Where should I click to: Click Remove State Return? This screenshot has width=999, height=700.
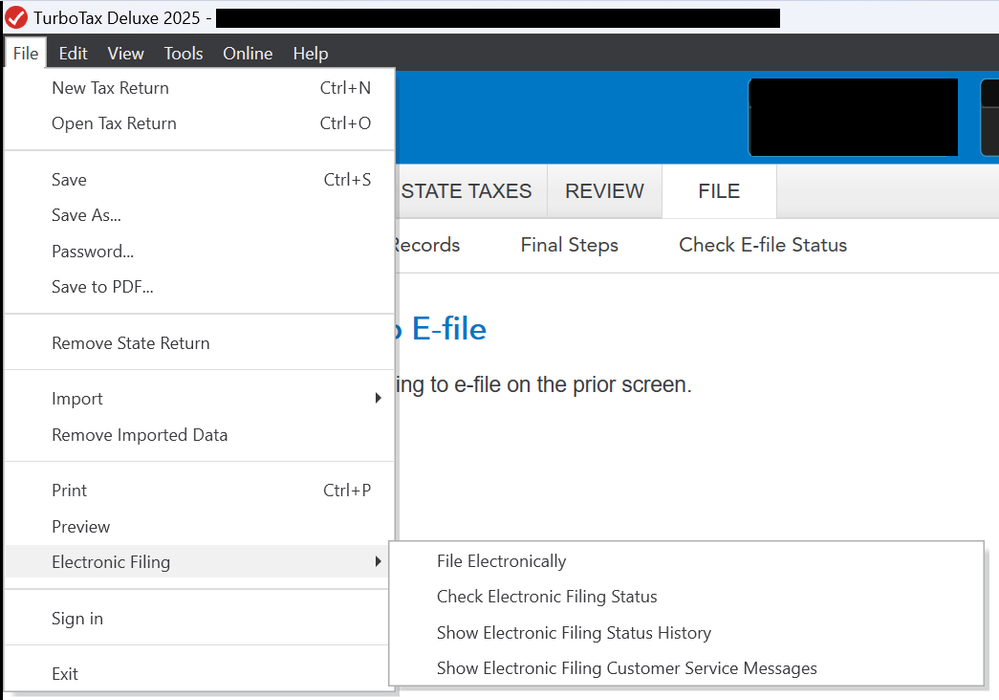130,343
